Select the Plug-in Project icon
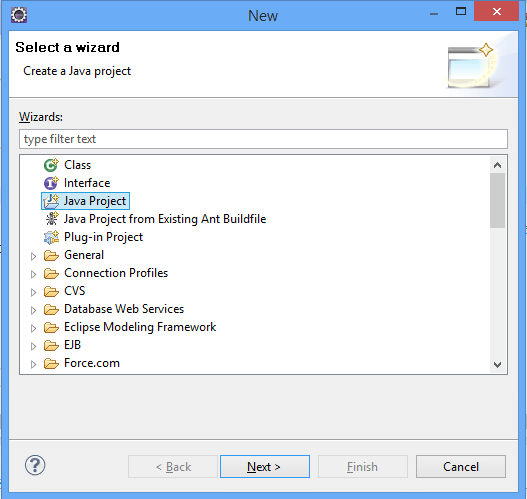The height and width of the screenshot is (499, 527). (51, 237)
